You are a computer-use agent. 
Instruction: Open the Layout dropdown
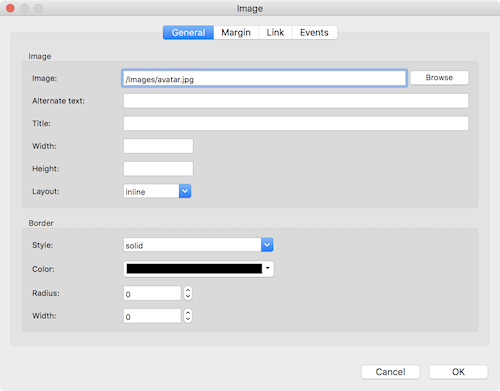157,191
